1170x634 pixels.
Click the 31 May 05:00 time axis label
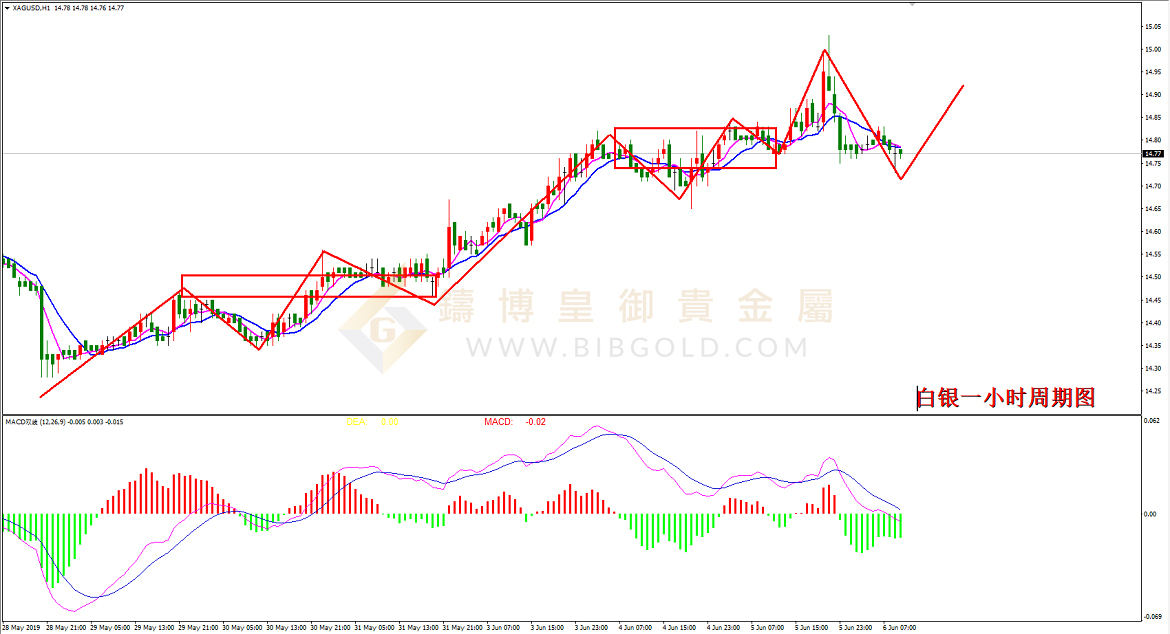pos(375,628)
